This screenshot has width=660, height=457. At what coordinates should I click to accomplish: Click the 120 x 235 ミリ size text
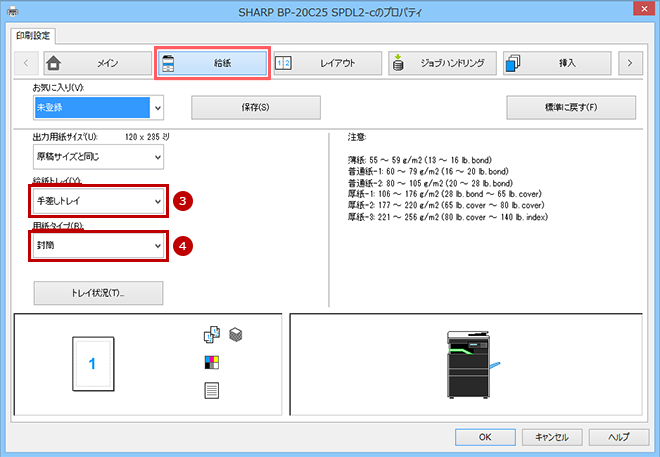tap(147, 137)
